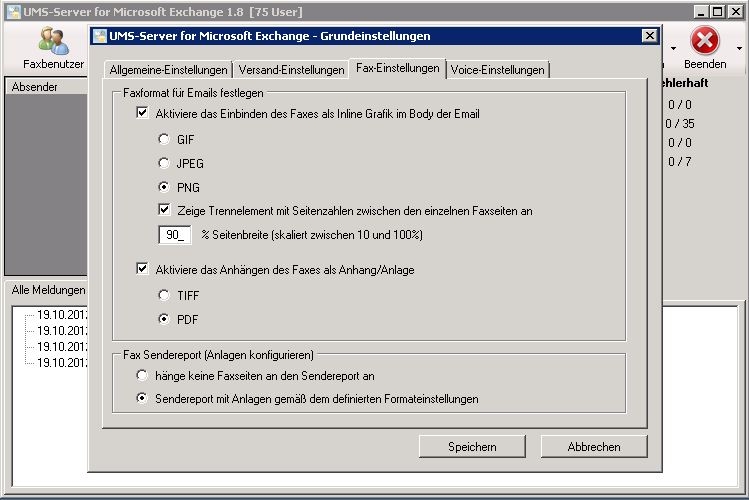The height and width of the screenshot is (500, 749).
Task: Select the GIF format radio button
Action: [164, 139]
